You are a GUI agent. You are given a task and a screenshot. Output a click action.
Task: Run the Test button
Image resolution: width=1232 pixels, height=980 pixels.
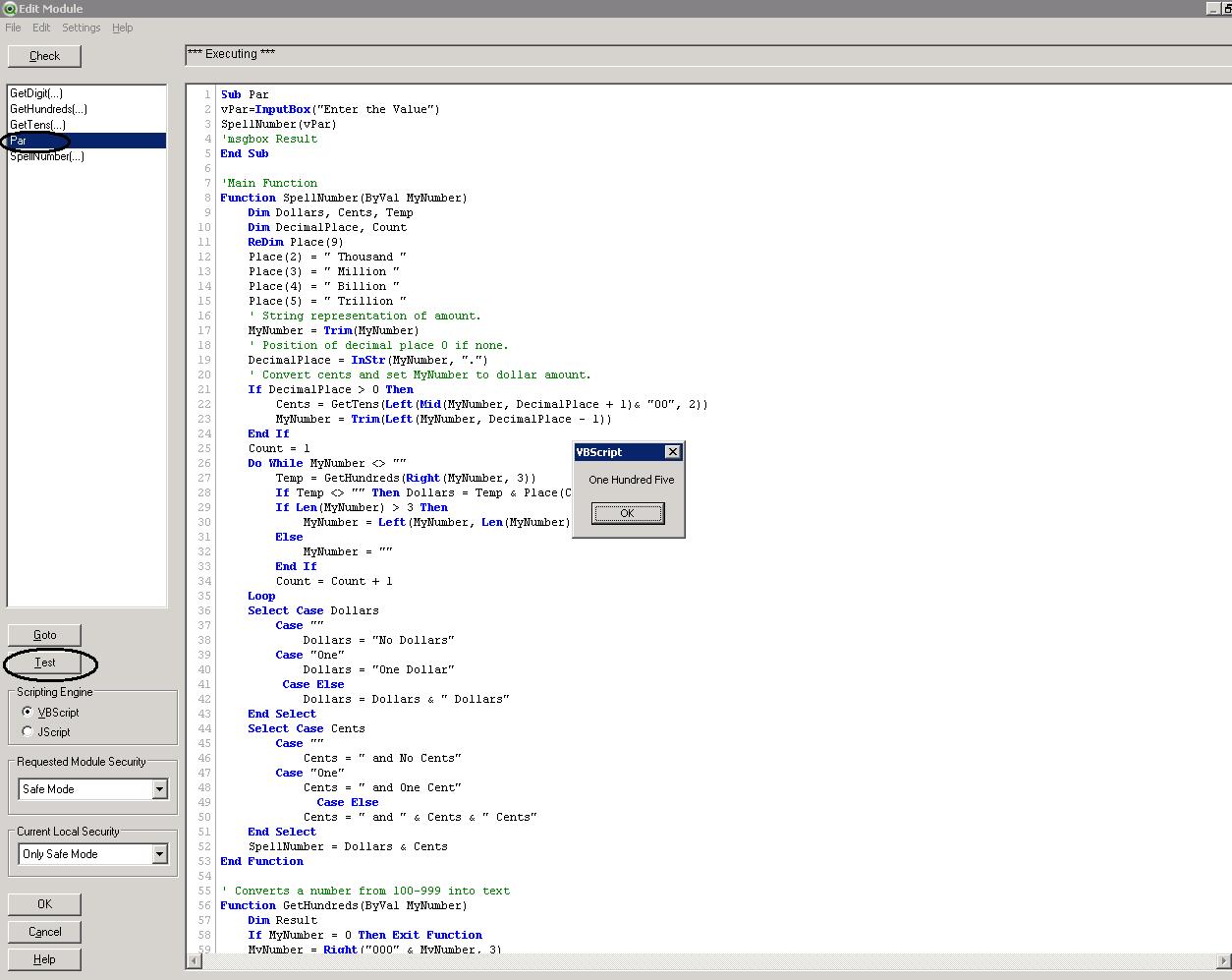[45, 663]
